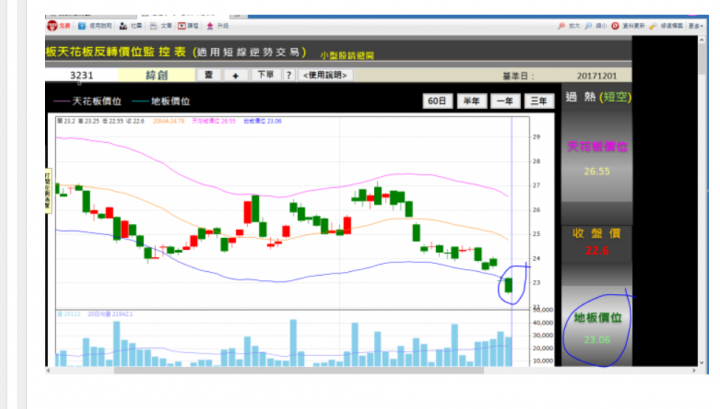Click 地板價位 legend entry
Screen dimensions: 720x409
(161, 101)
